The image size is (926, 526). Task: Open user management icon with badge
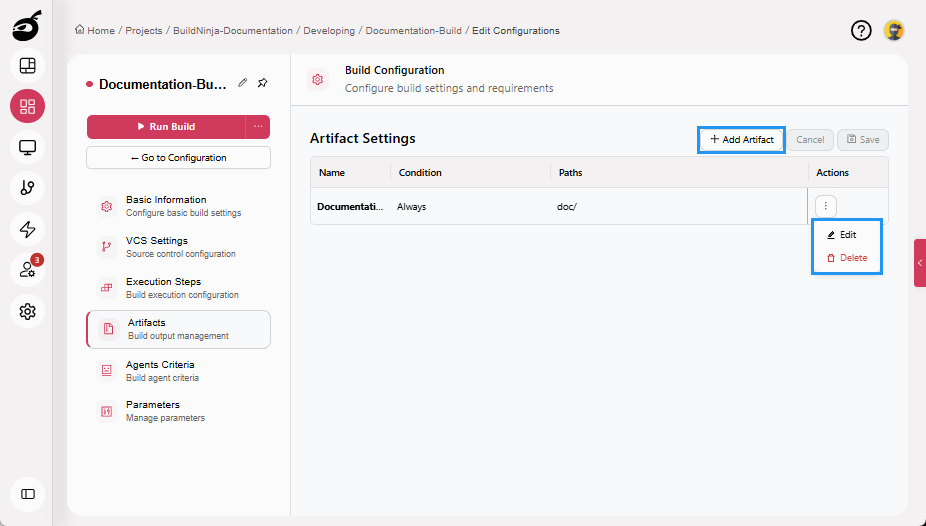click(27, 270)
